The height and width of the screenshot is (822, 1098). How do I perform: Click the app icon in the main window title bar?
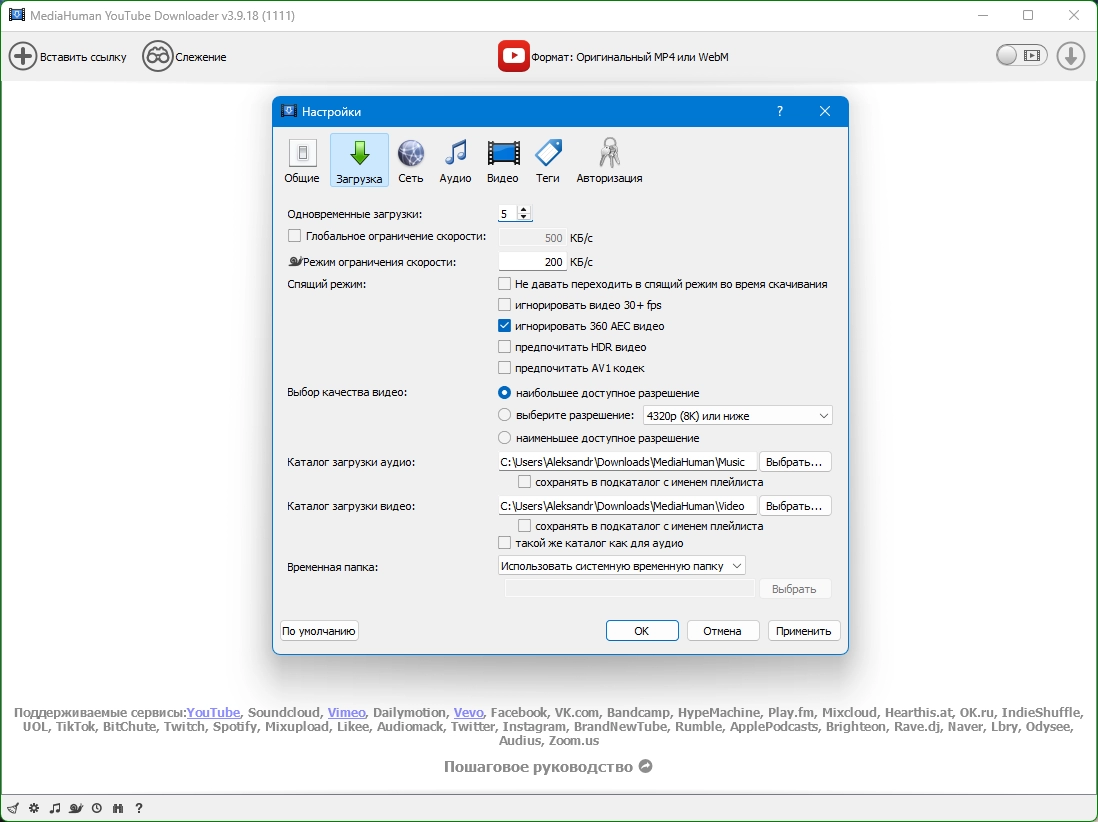point(16,15)
